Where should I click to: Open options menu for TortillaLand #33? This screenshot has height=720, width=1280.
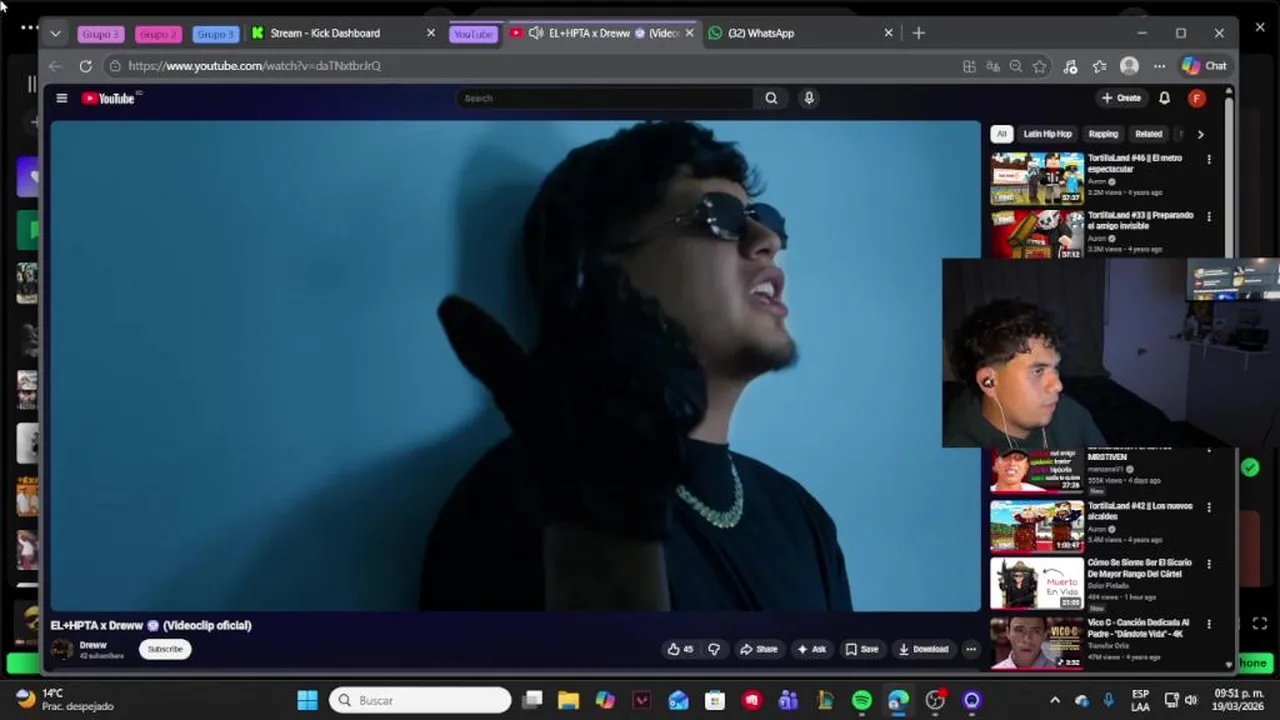(1209, 216)
